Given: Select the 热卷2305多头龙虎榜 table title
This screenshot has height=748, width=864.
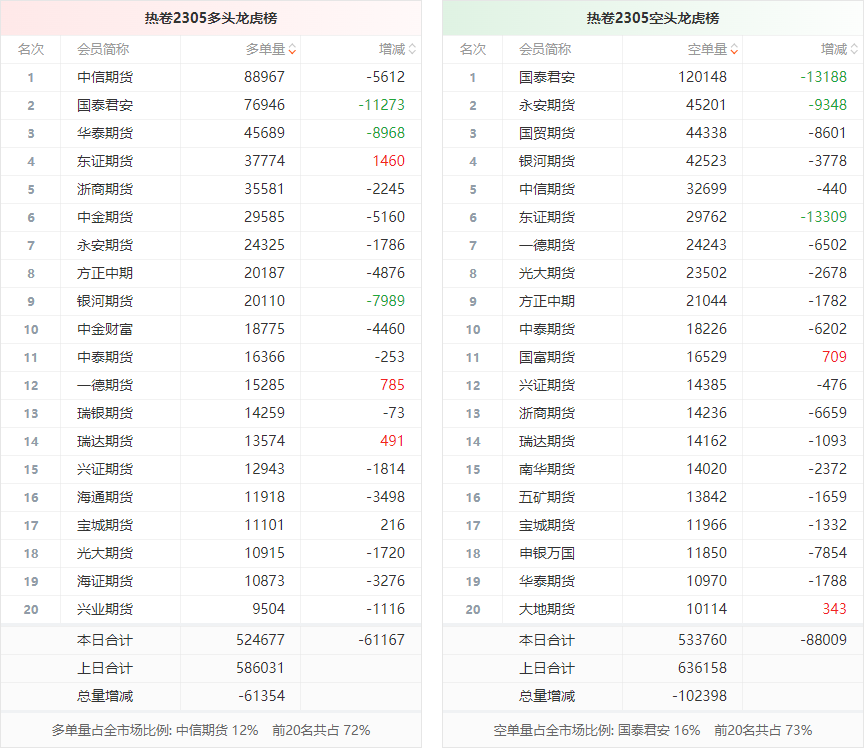Looking at the screenshot, I should [210, 18].
